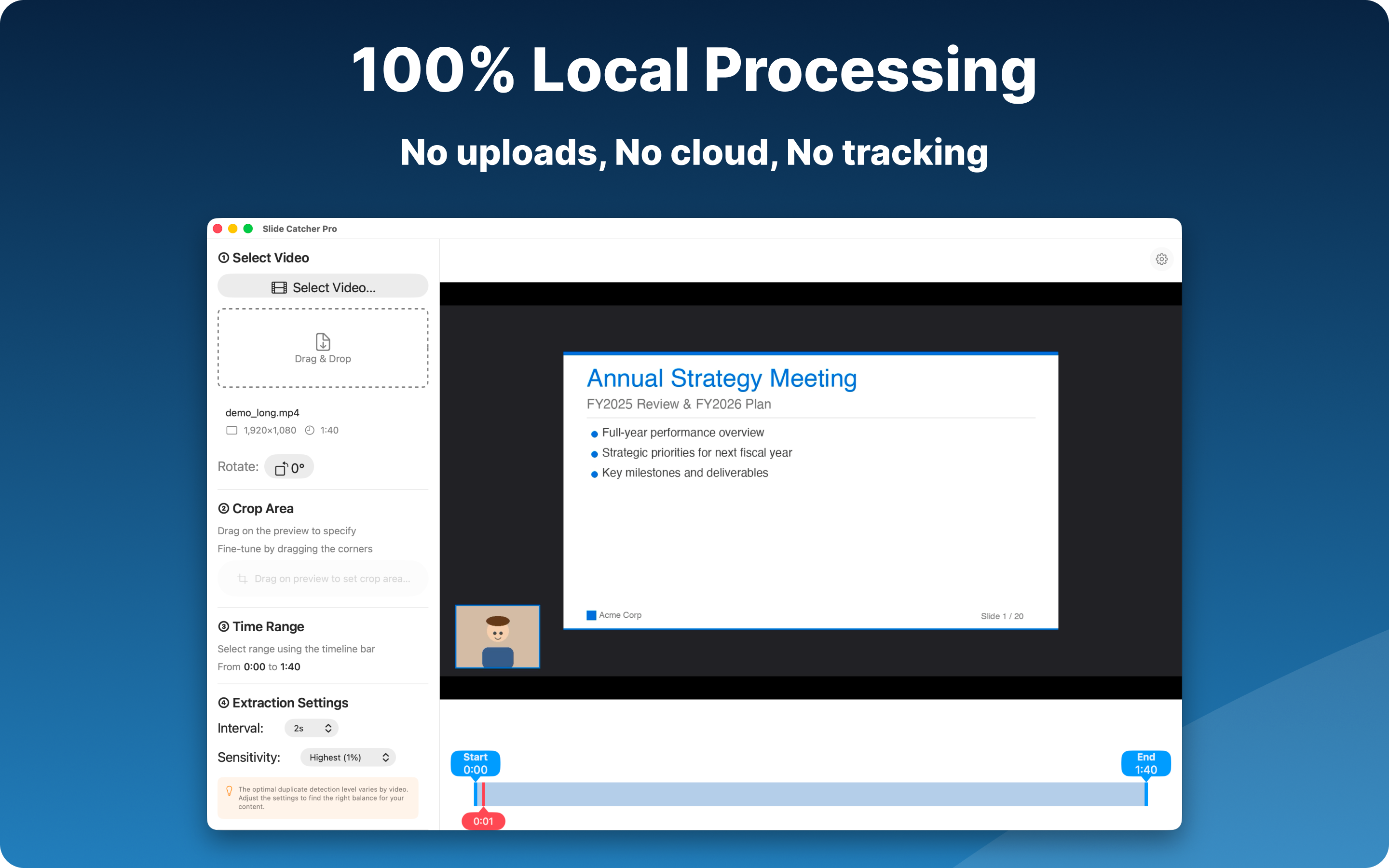
Task: Click the resolution icon beside 1,920×1,080
Action: click(x=231, y=430)
